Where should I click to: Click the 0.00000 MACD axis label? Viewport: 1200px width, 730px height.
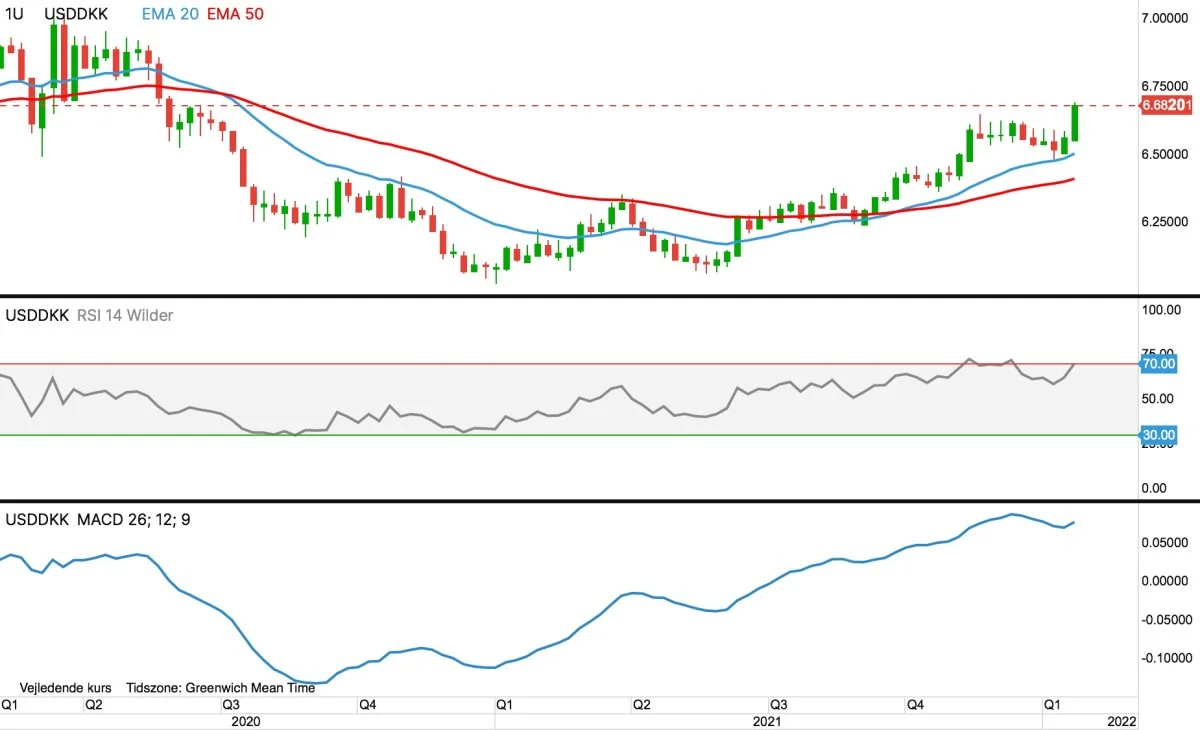coord(1166,580)
